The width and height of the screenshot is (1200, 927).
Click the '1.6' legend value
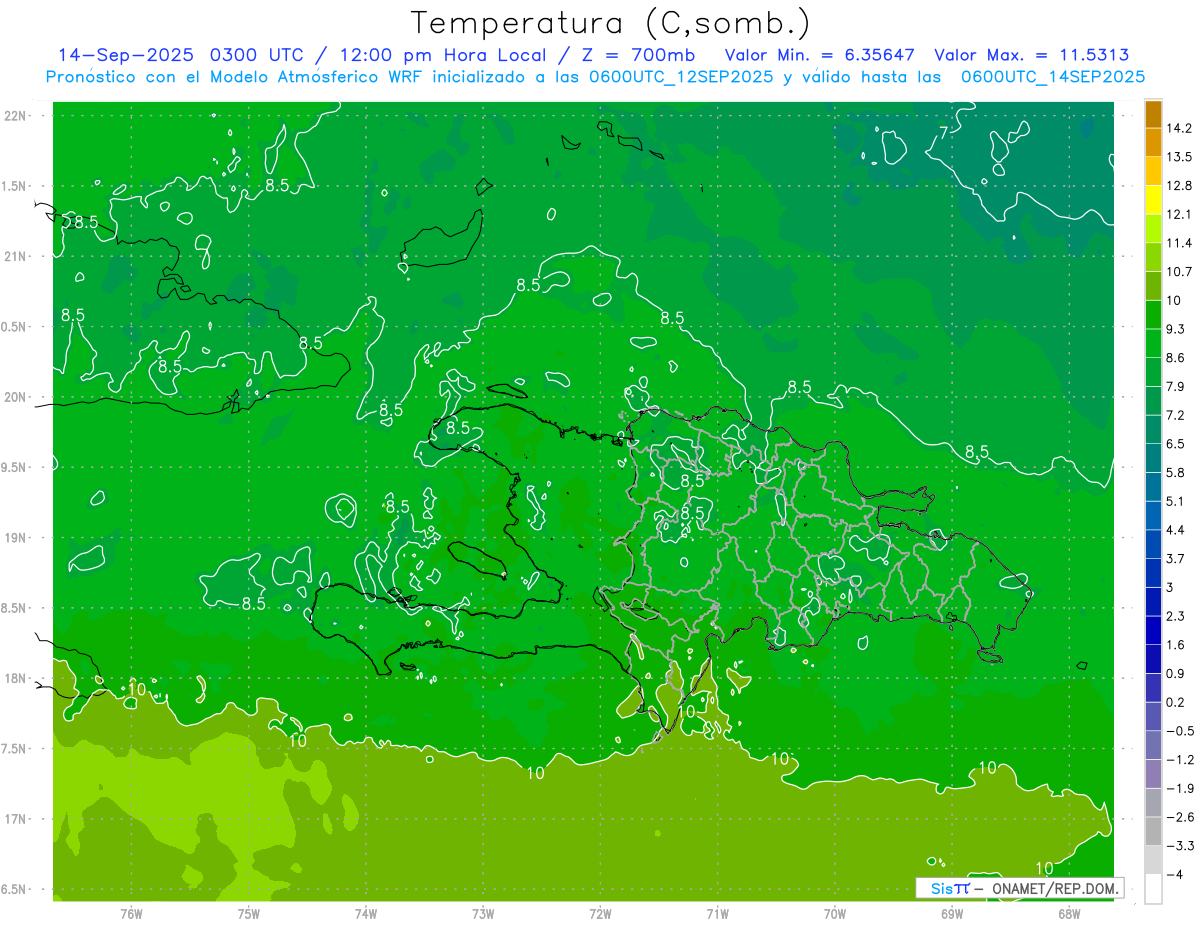[x=1176, y=645]
